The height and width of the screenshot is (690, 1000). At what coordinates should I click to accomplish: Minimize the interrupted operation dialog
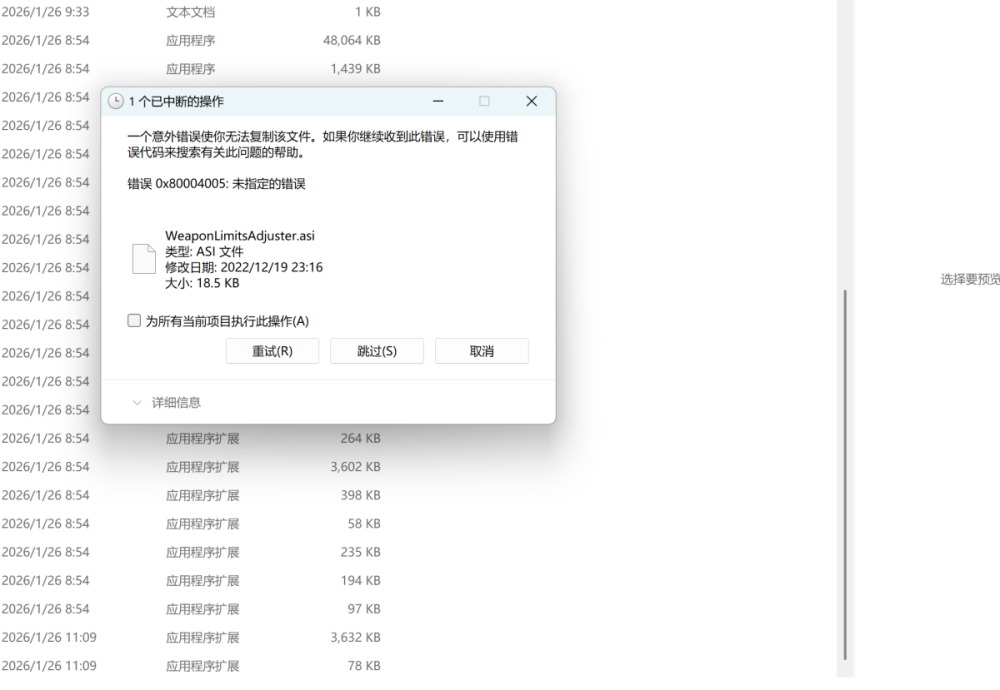pos(438,101)
